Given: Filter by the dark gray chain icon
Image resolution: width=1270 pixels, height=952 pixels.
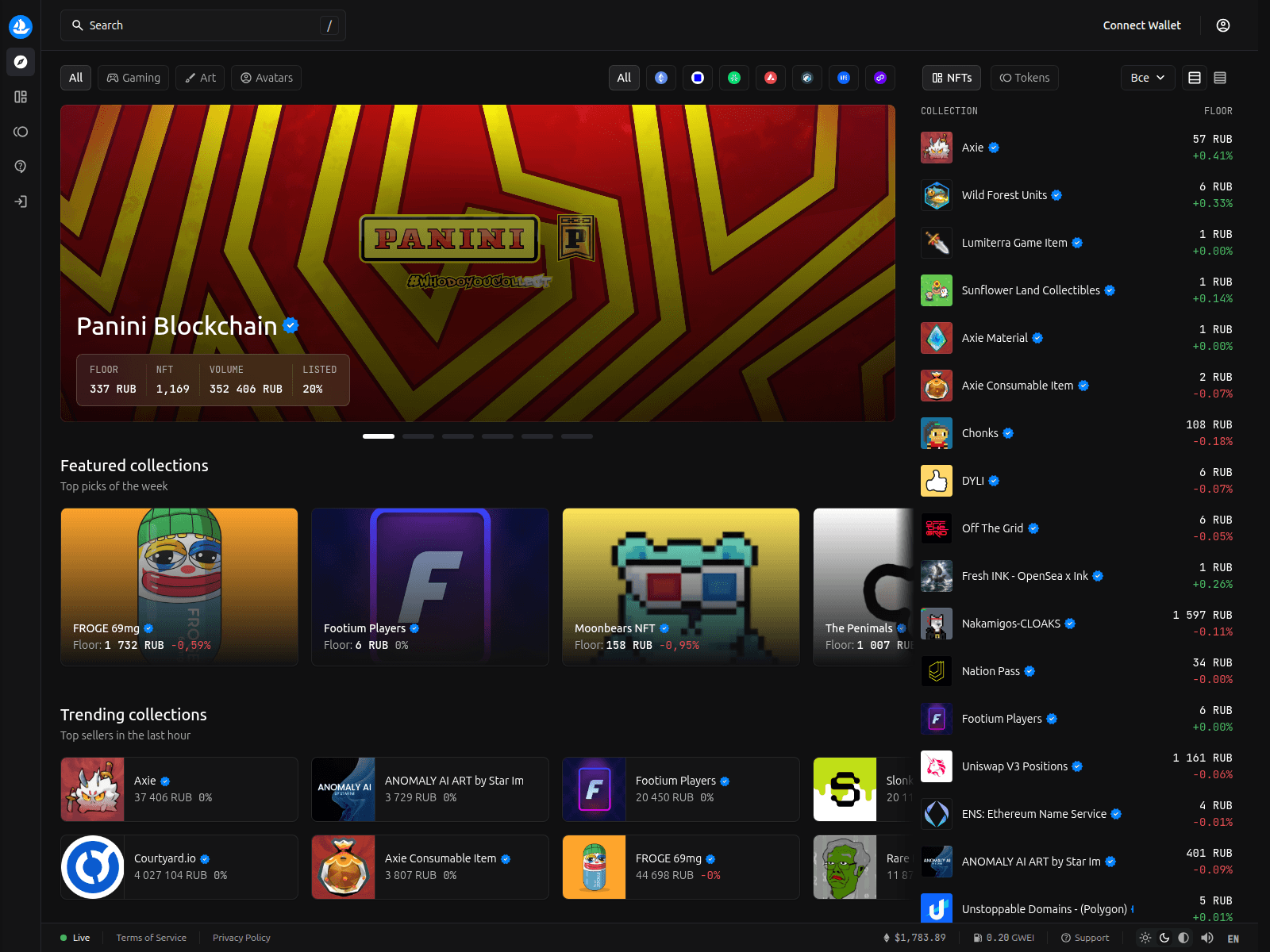Looking at the screenshot, I should [807, 78].
